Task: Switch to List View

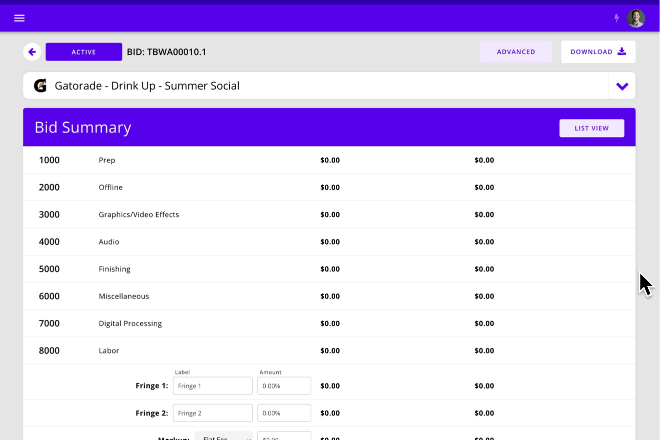Action: 591,128
